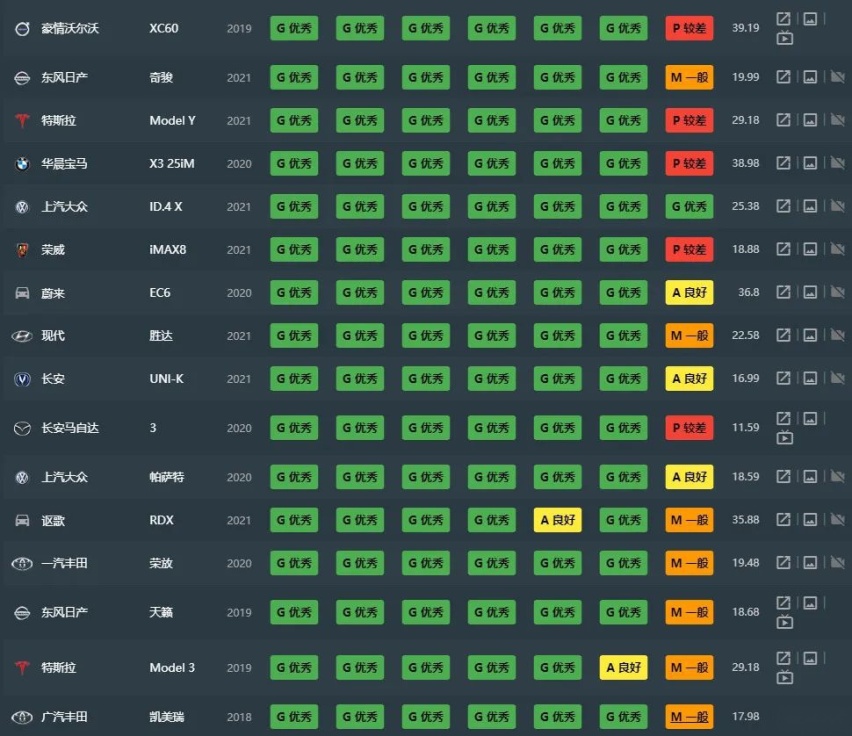Click the Tesla logo in the Model Y row
The height and width of the screenshot is (736, 852).
pos(22,120)
